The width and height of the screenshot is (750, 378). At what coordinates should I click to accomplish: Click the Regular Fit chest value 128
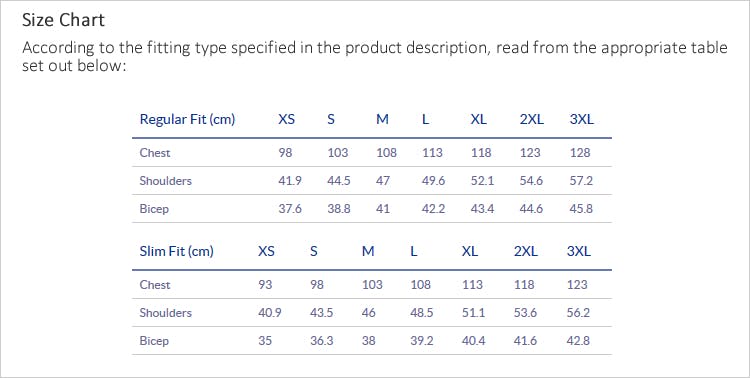[x=580, y=153]
